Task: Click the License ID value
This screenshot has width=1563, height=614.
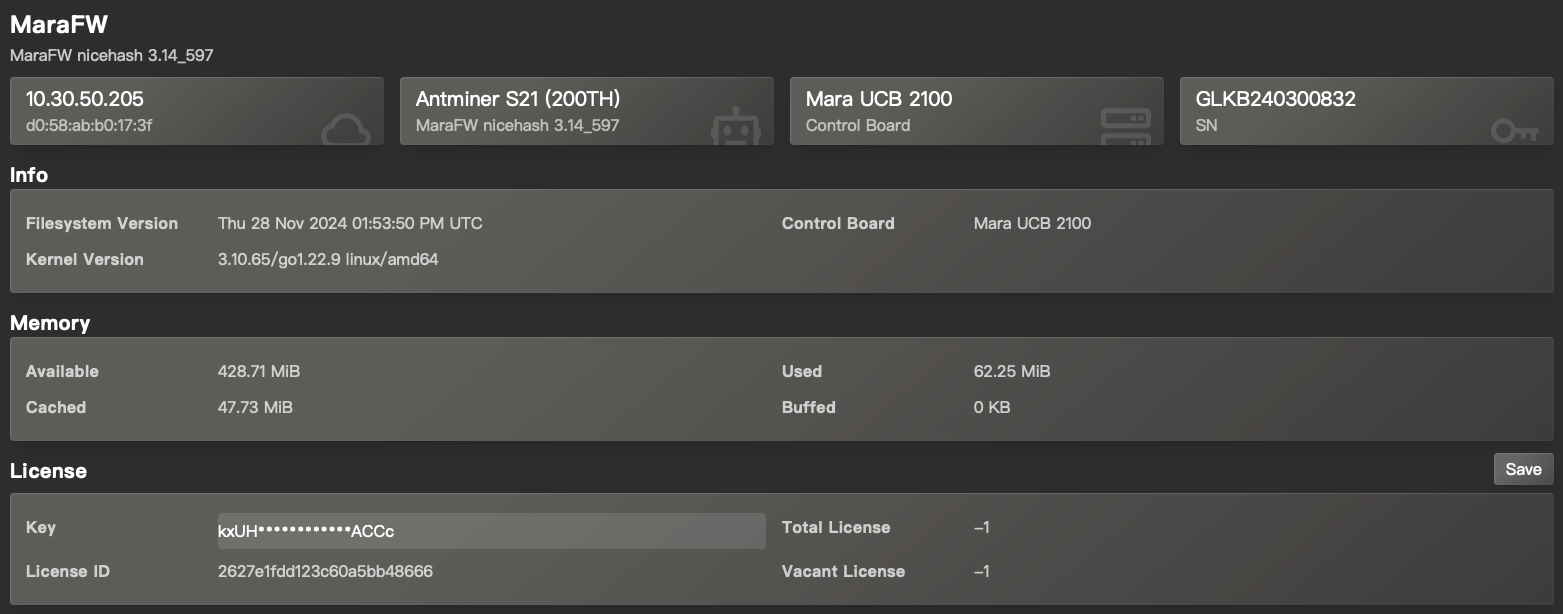Action: (325, 571)
